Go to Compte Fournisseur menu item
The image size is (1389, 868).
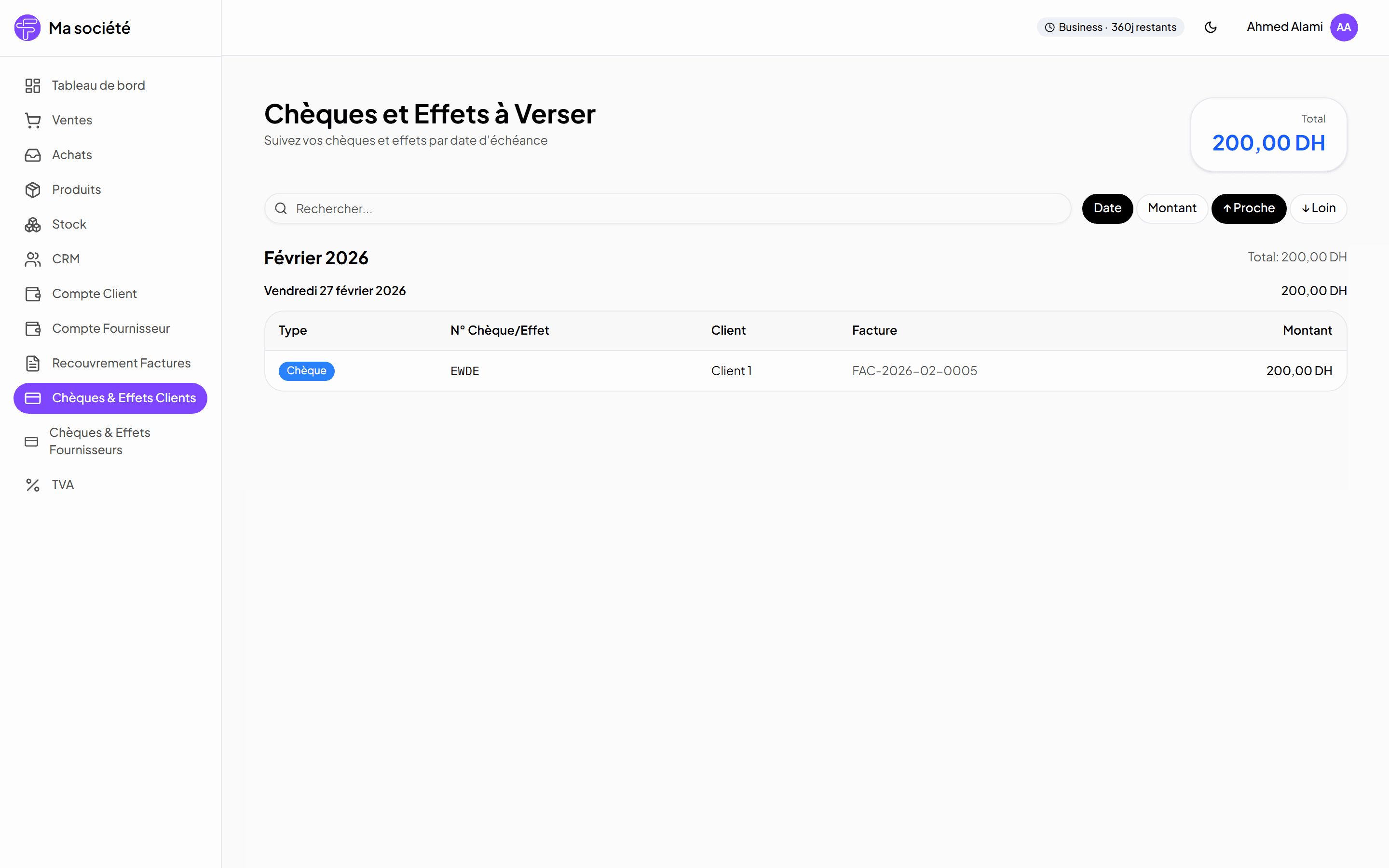[x=110, y=328]
